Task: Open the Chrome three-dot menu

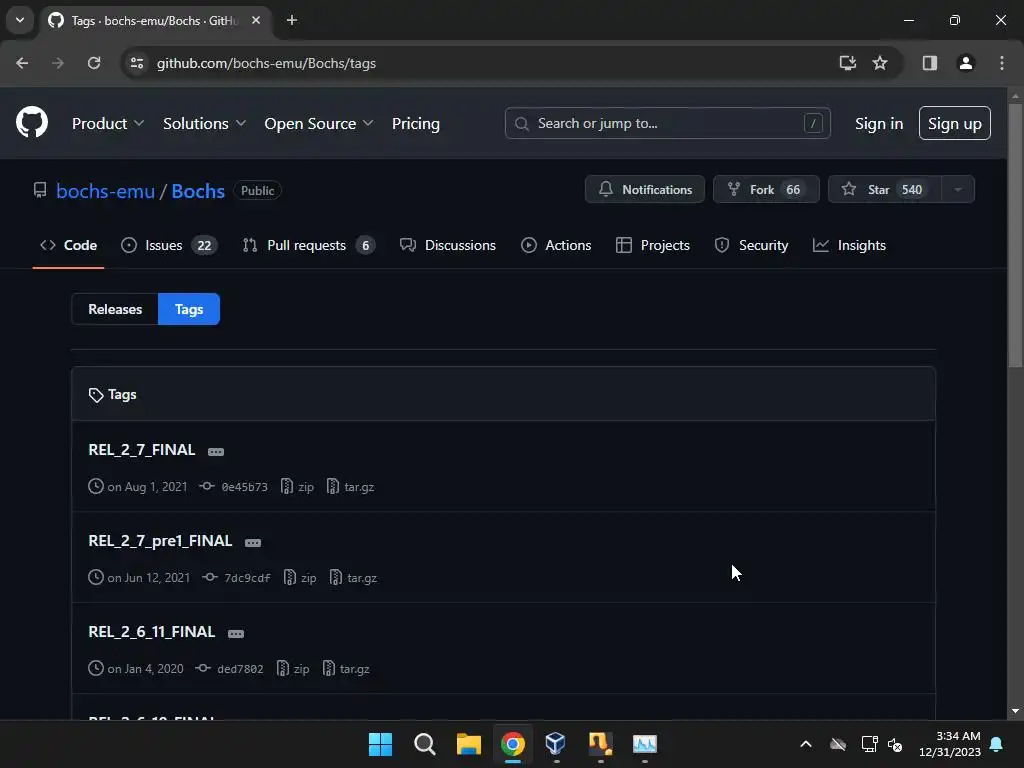Action: pos(1001,63)
